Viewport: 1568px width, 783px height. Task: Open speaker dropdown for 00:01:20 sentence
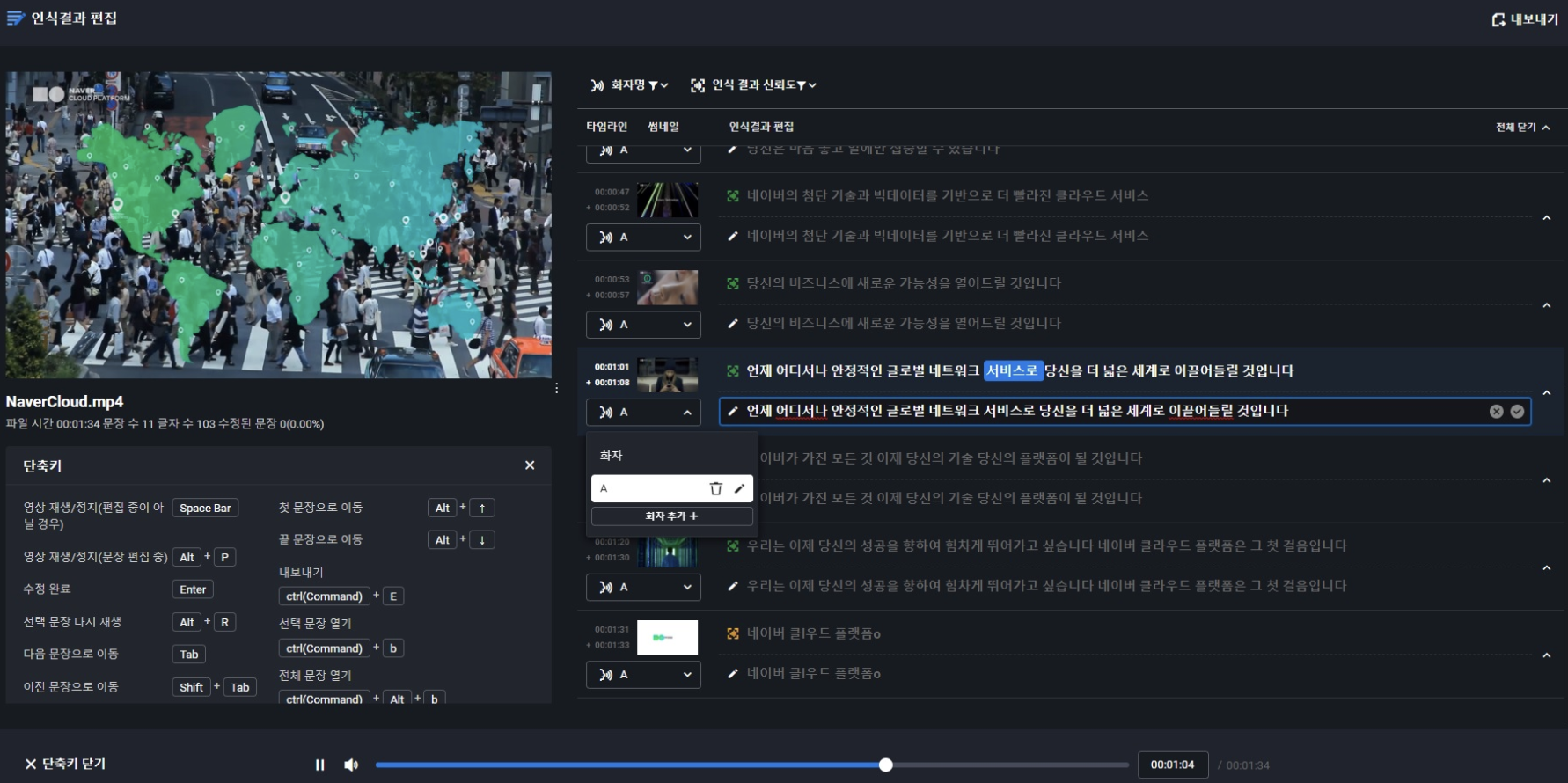(643, 587)
